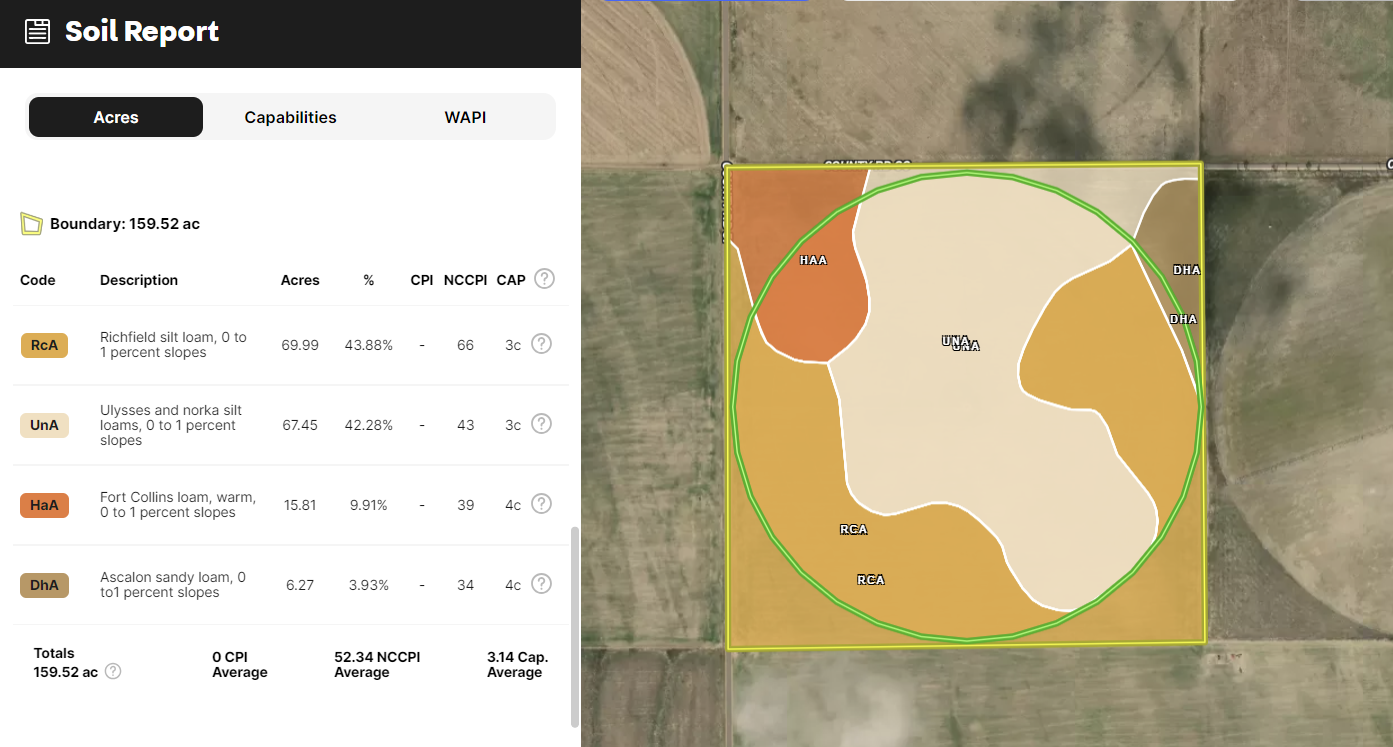Open help icon for DhA soil row

(x=541, y=584)
